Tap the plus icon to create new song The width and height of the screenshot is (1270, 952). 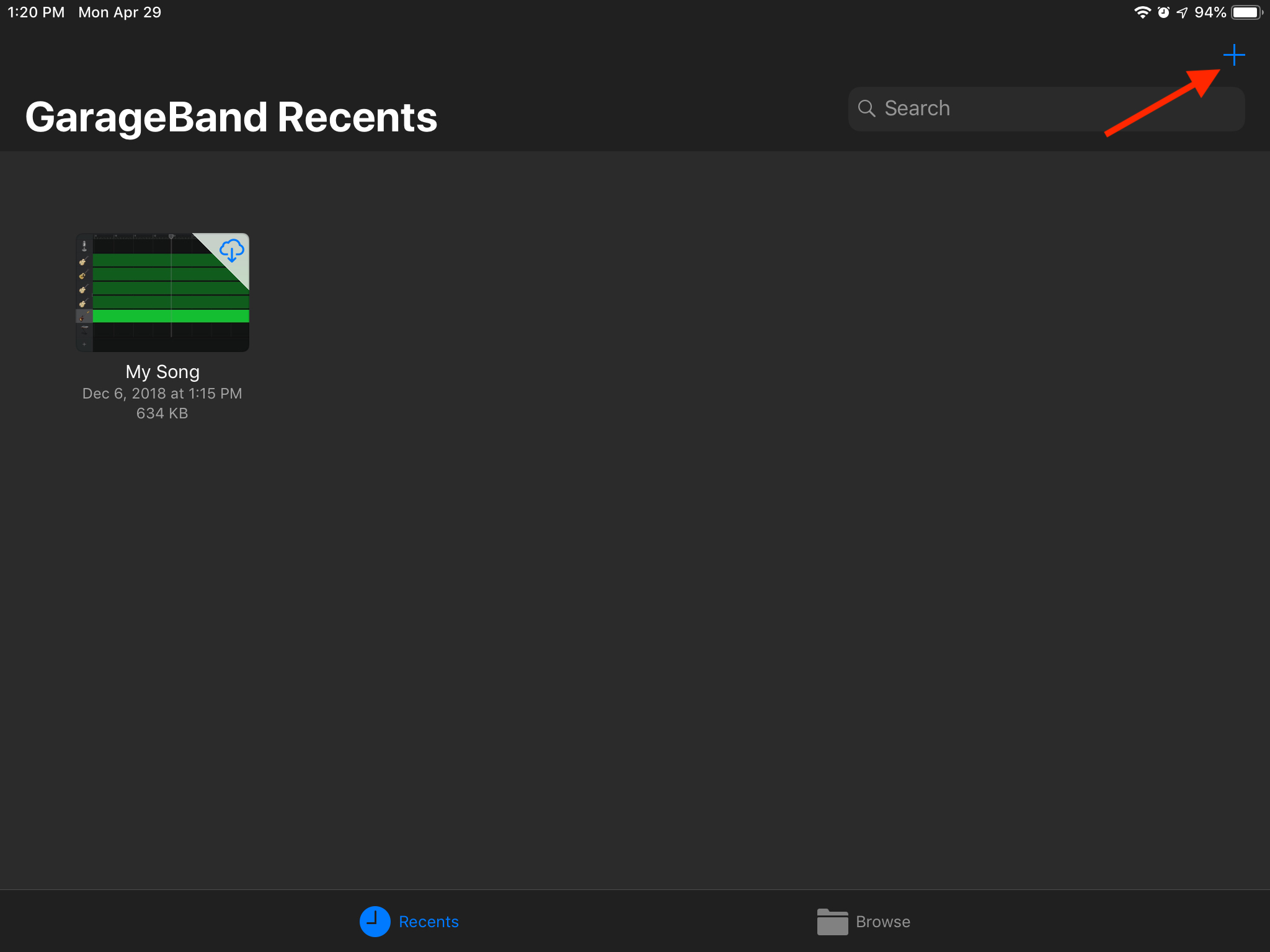[1233, 55]
